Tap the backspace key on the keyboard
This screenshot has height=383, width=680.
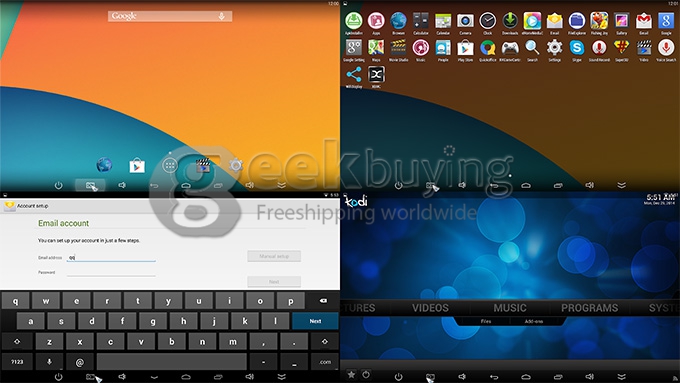click(323, 301)
